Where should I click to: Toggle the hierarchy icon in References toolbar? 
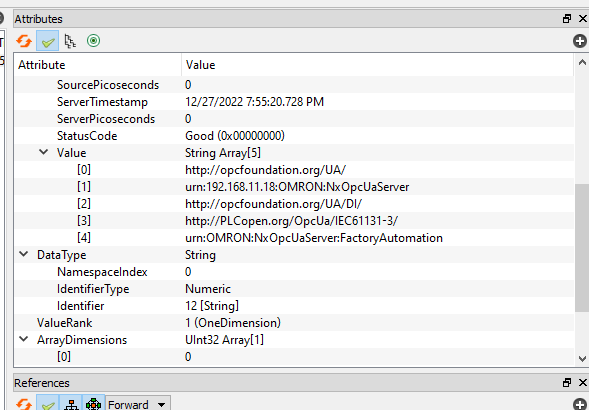click(x=71, y=404)
